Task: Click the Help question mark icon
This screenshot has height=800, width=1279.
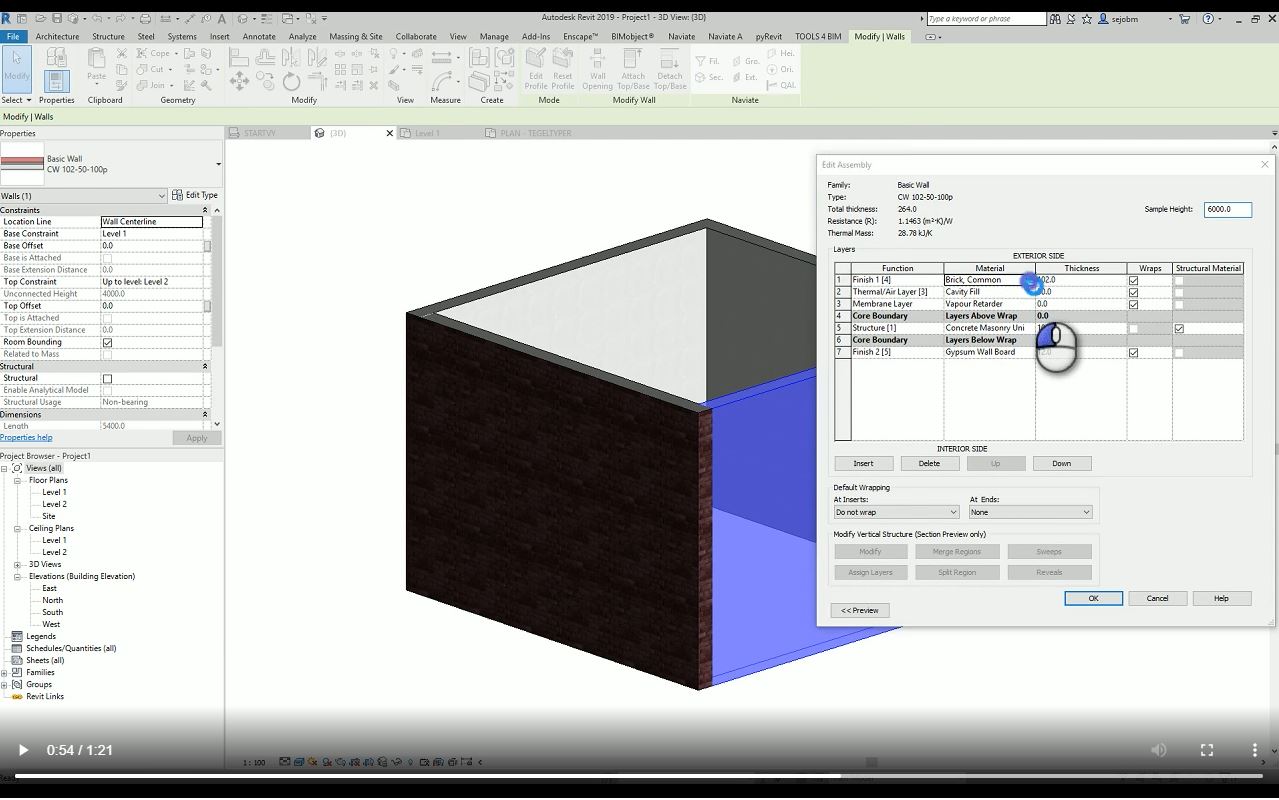Action: point(1208,18)
